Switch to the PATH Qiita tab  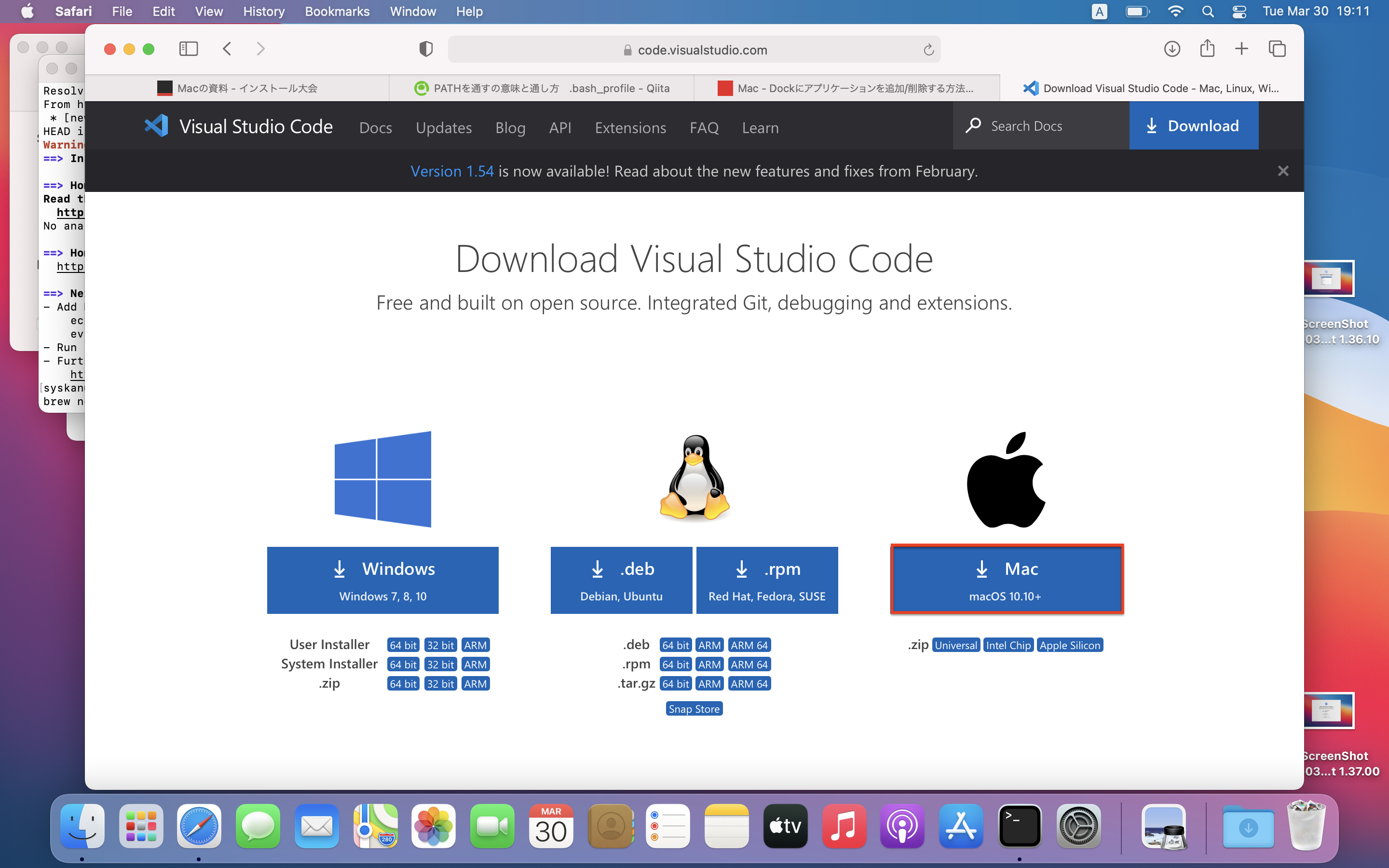coord(541,88)
